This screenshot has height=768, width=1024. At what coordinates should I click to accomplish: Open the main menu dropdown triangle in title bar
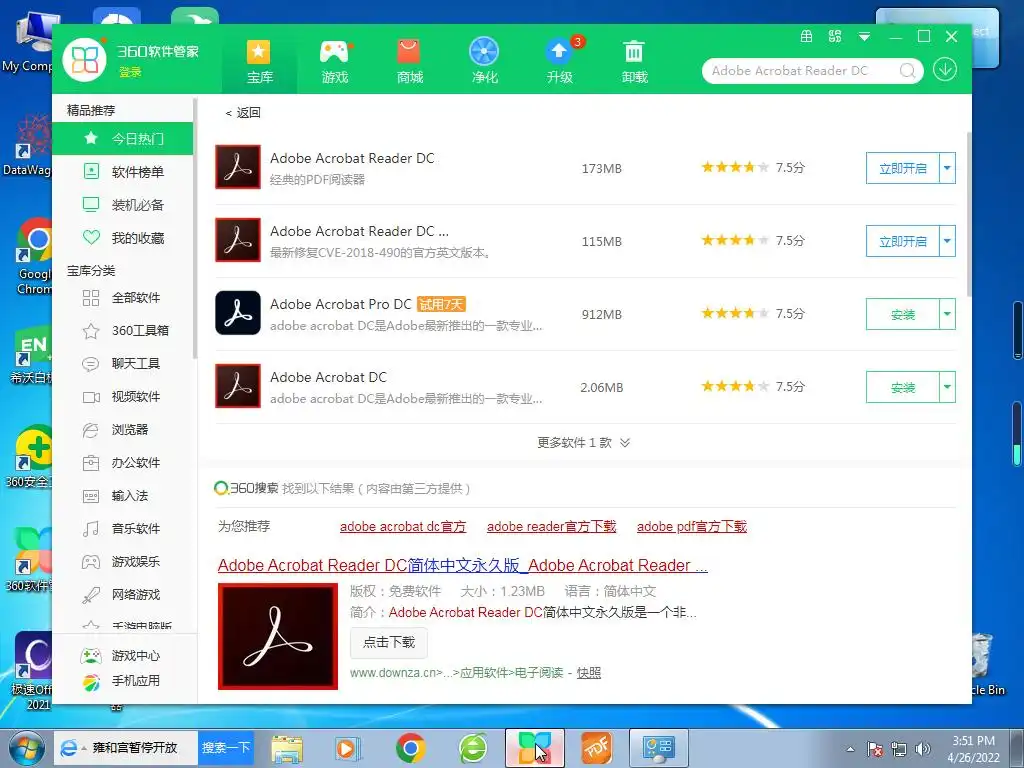pos(864,37)
